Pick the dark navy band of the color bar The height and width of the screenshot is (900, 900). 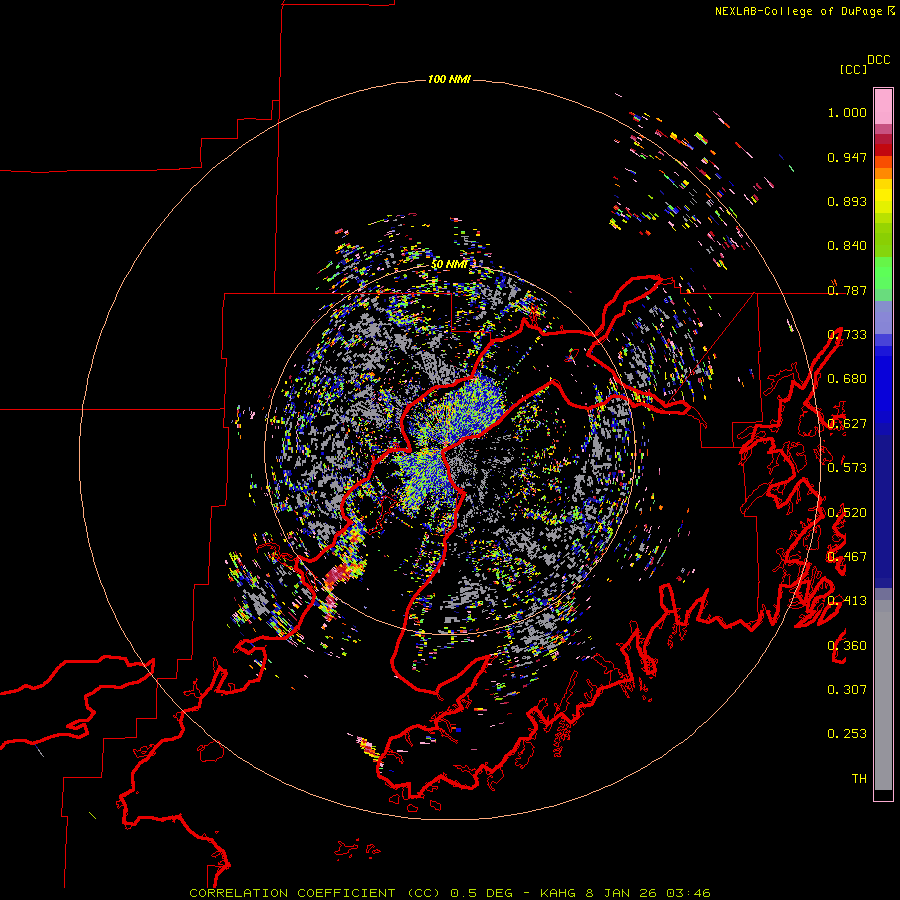point(883,511)
